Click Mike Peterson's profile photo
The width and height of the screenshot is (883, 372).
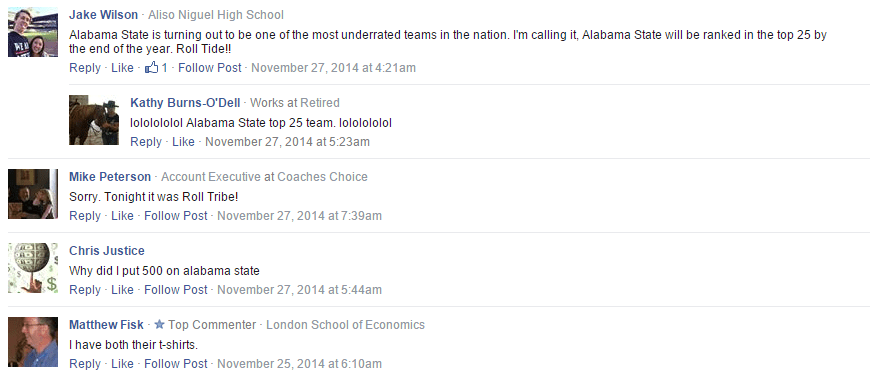(x=33, y=194)
